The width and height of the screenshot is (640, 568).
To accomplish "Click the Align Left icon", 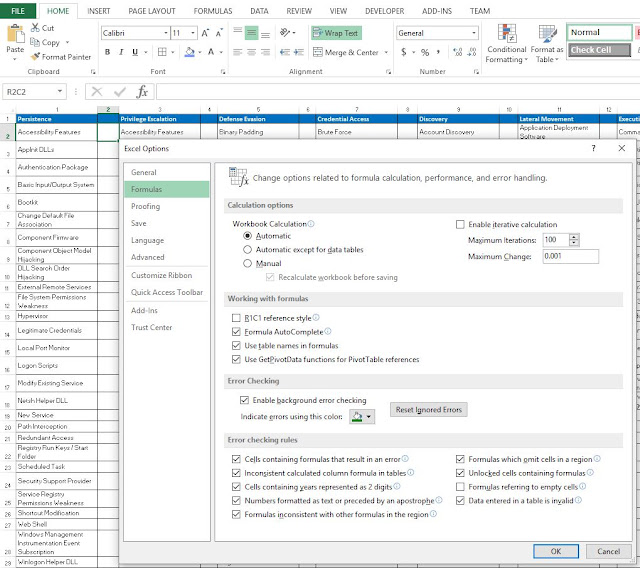I will coord(238,52).
